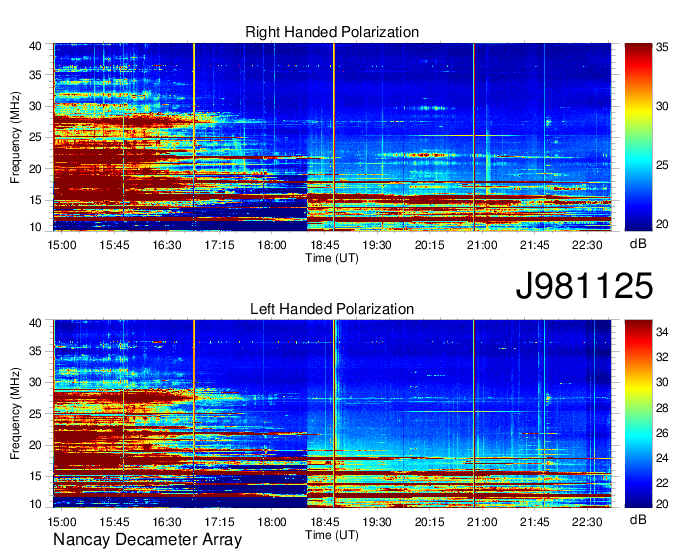The height and width of the screenshot is (552, 680).
Task: Click the 15 MHz tick on Right Handed plot
Action: (x=35, y=200)
